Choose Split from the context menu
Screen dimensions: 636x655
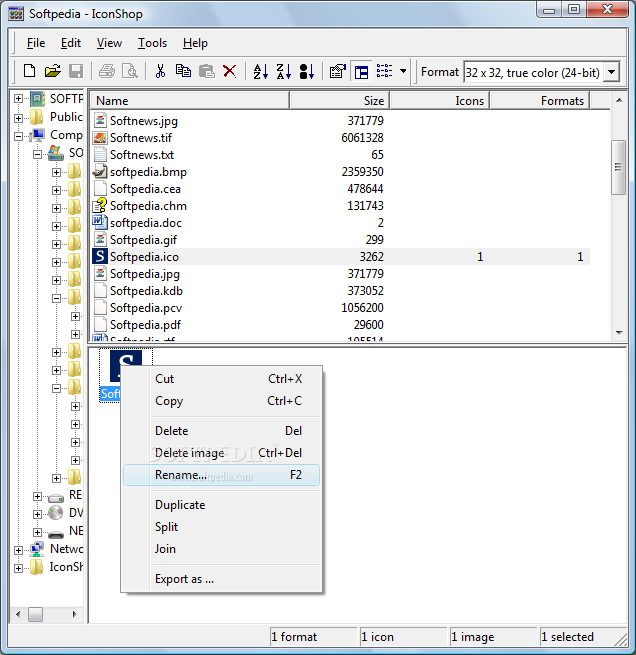click(x=221, y=527)
